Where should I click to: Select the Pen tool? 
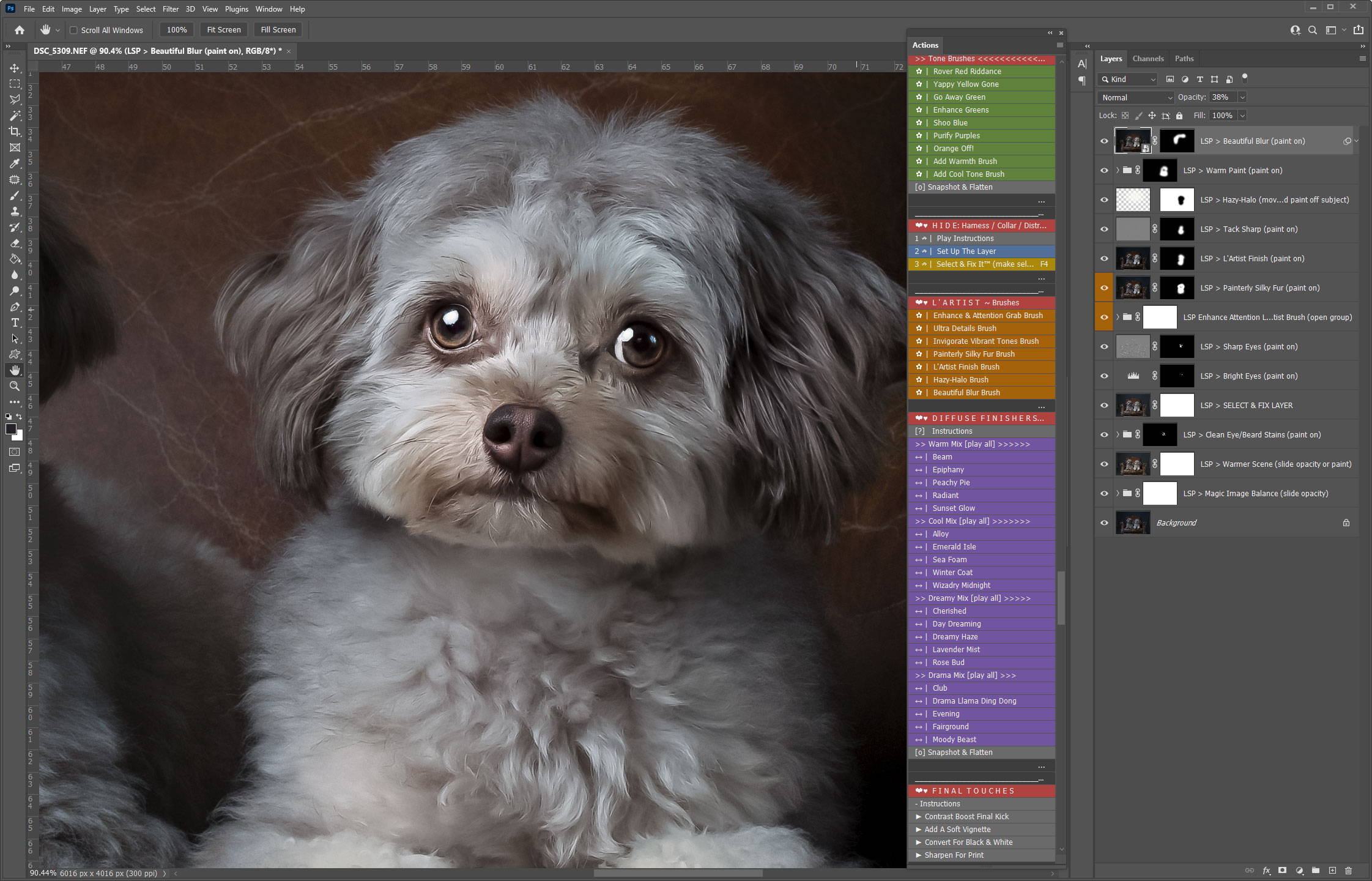[x=15, y=307]
